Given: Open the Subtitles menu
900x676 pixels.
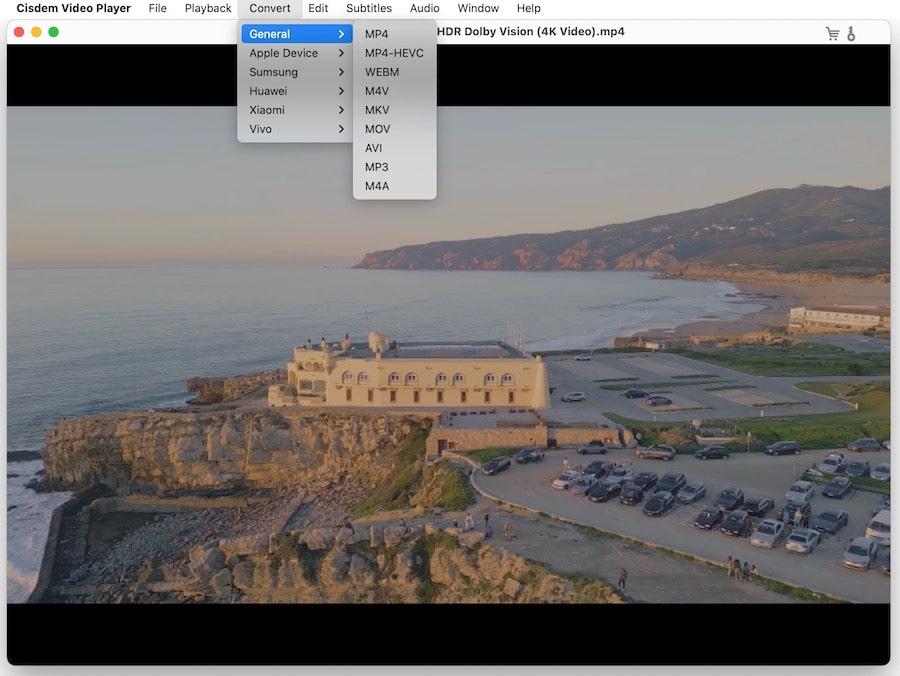Looking at the screenshot, I should coord(369,8).
